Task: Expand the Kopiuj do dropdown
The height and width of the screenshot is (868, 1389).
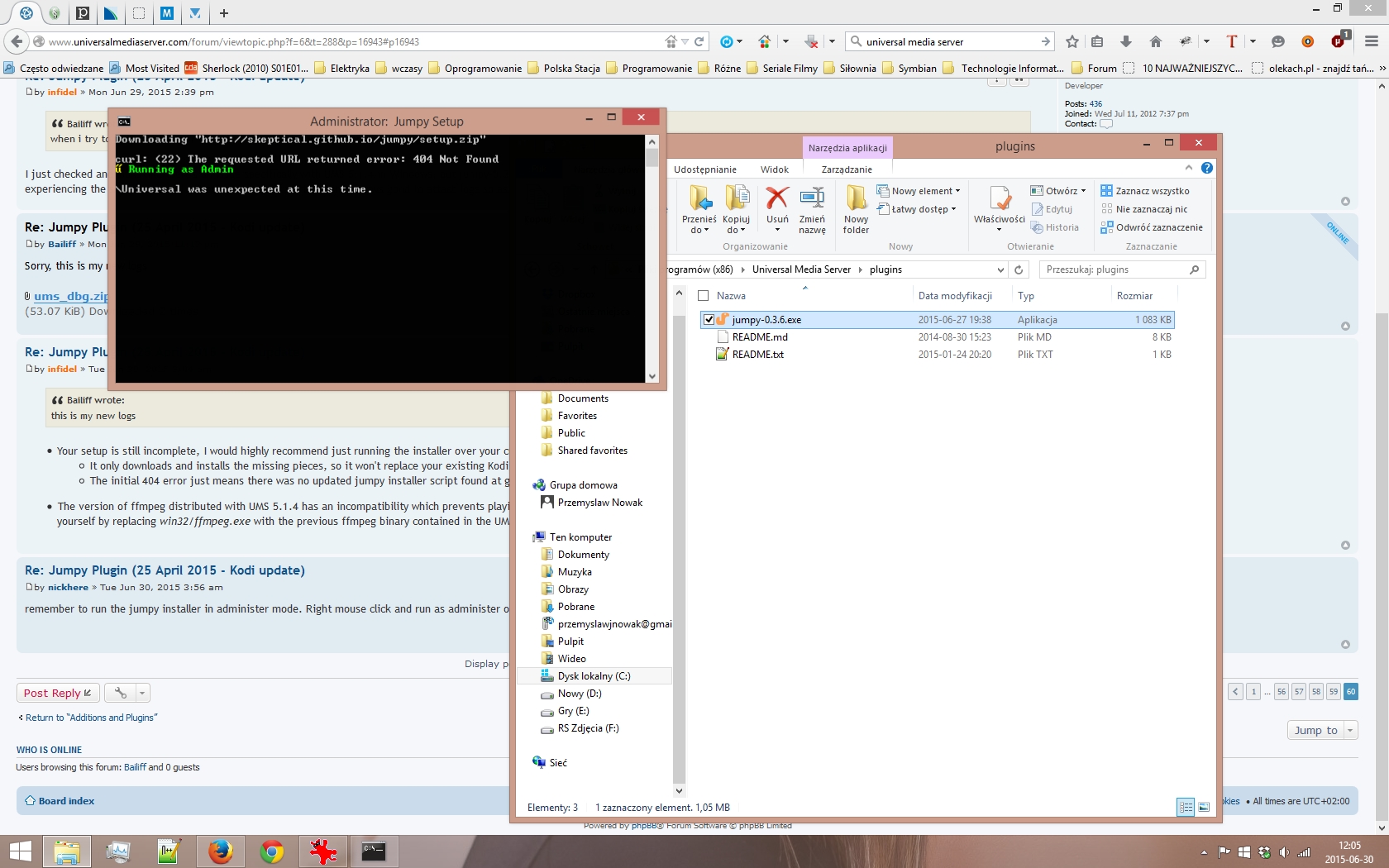Action: tap(736, 225)
